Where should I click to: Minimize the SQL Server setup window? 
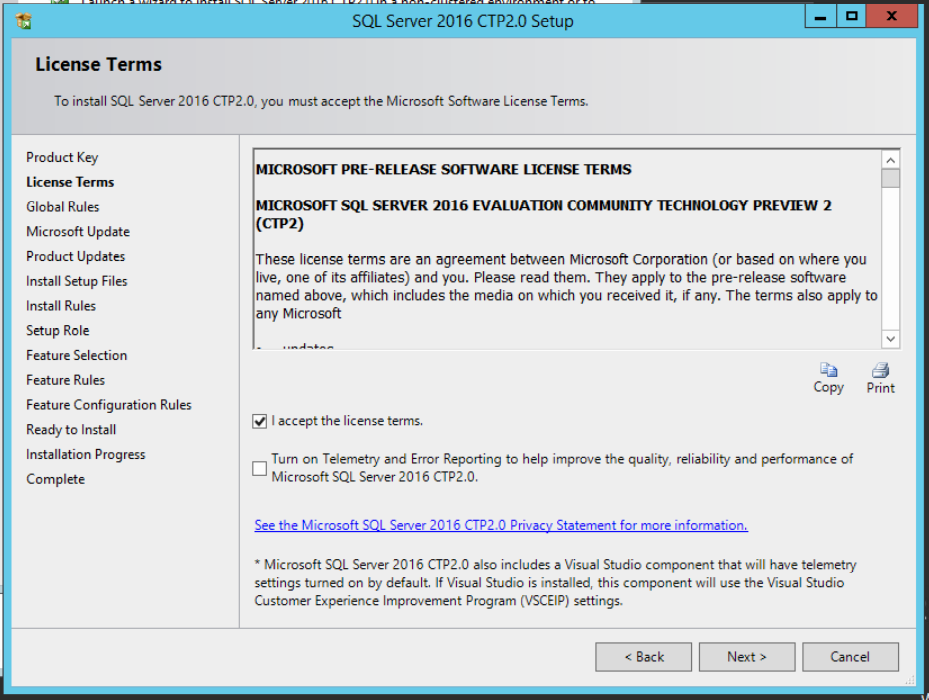pos(820,17)
